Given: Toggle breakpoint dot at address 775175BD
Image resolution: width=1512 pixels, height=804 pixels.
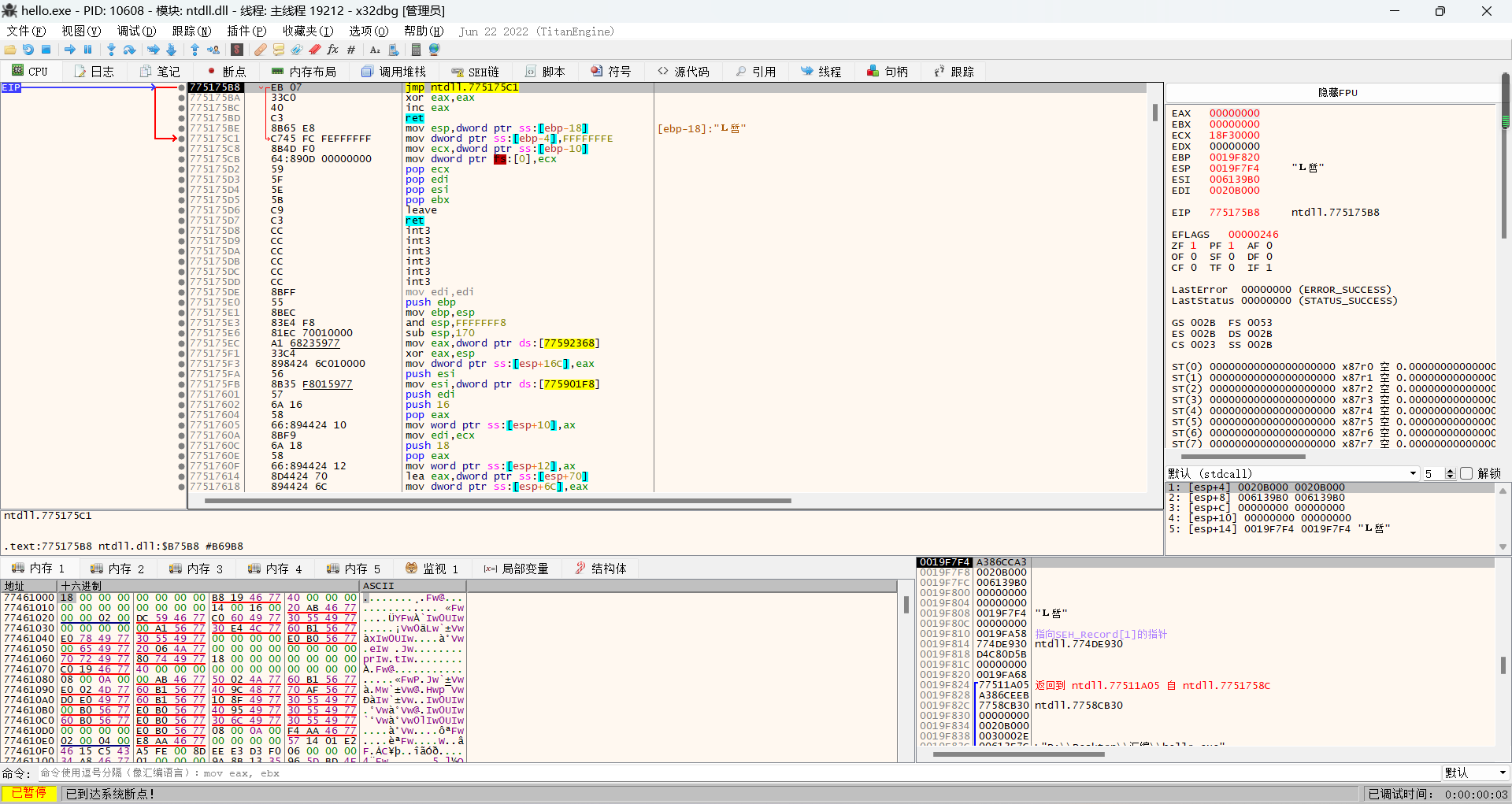Looking at the screenshot, I should pyautogui.click(x=182, y=118).
